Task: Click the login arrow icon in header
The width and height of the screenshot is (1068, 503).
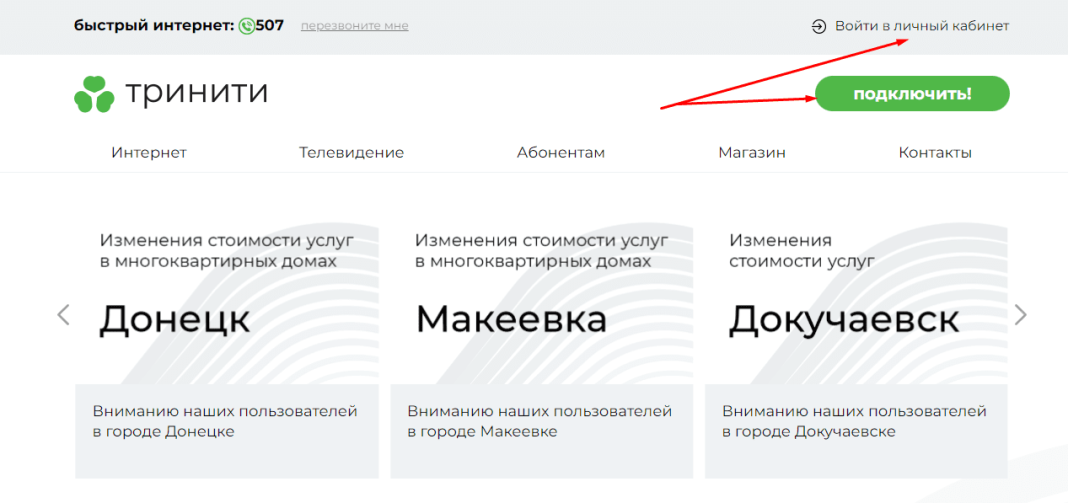Action: pyautogui.click(x=818, y=26)
